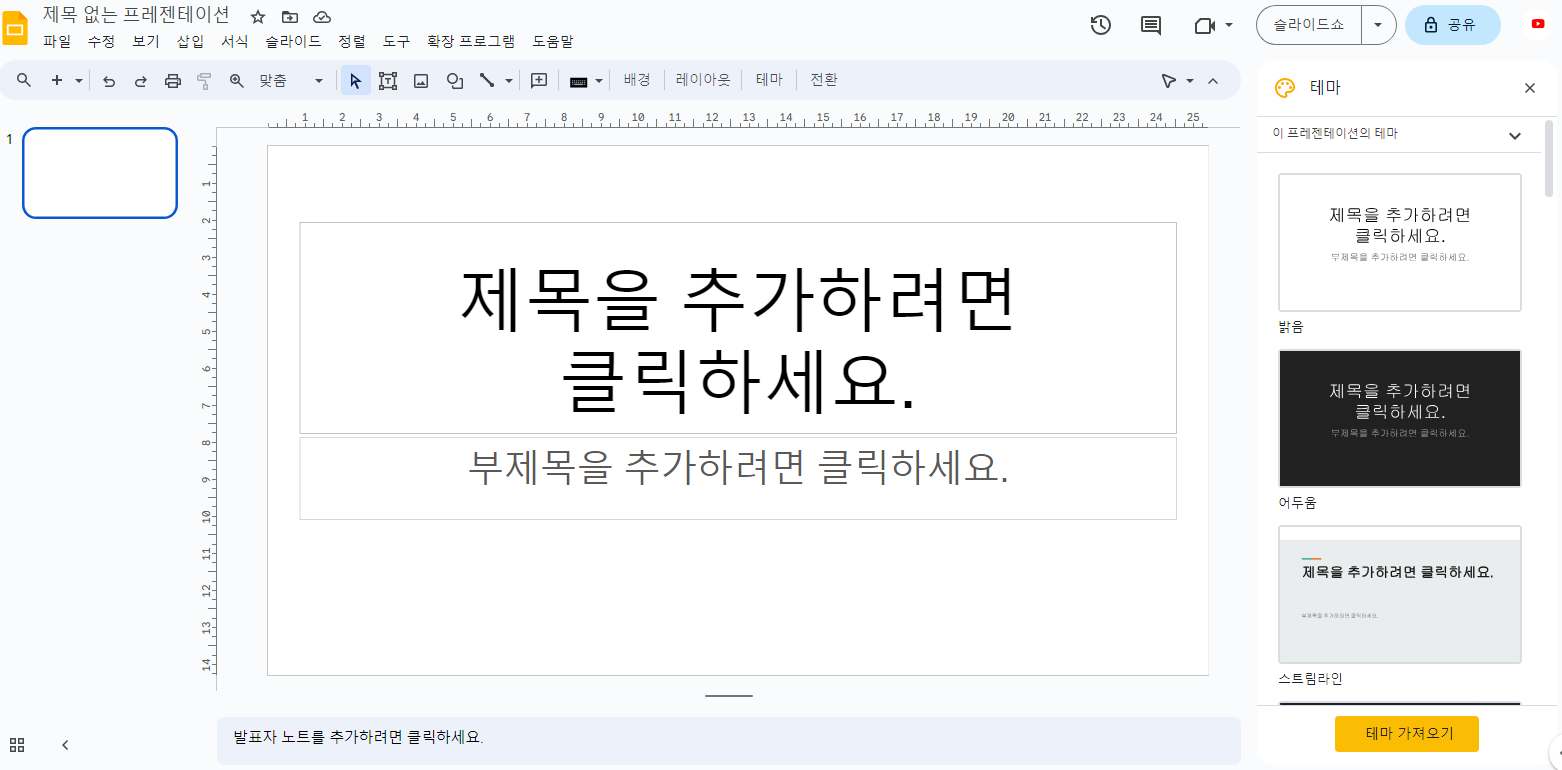The image size is (1562, 770).
Task: Click the Undo icon
Action: click(x=109, y=80)
